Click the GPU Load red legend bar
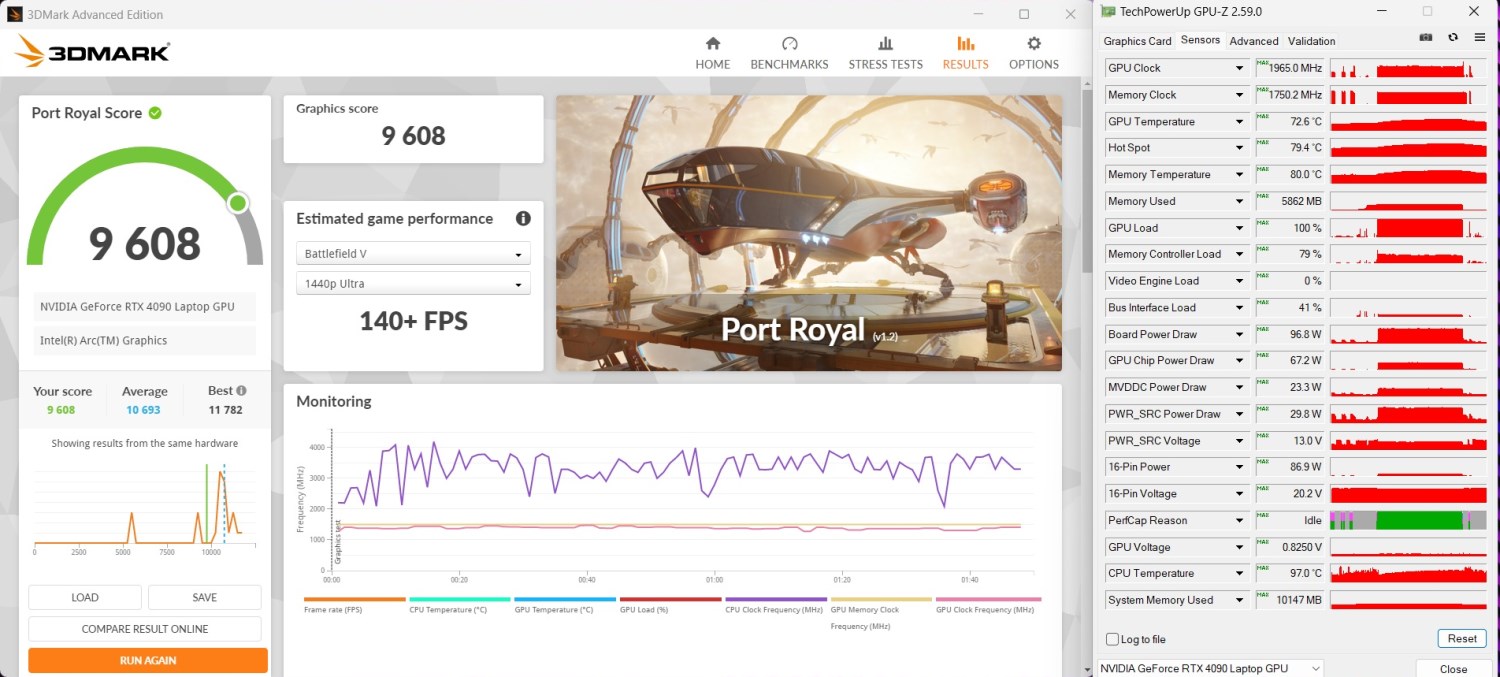 point(670,599)
